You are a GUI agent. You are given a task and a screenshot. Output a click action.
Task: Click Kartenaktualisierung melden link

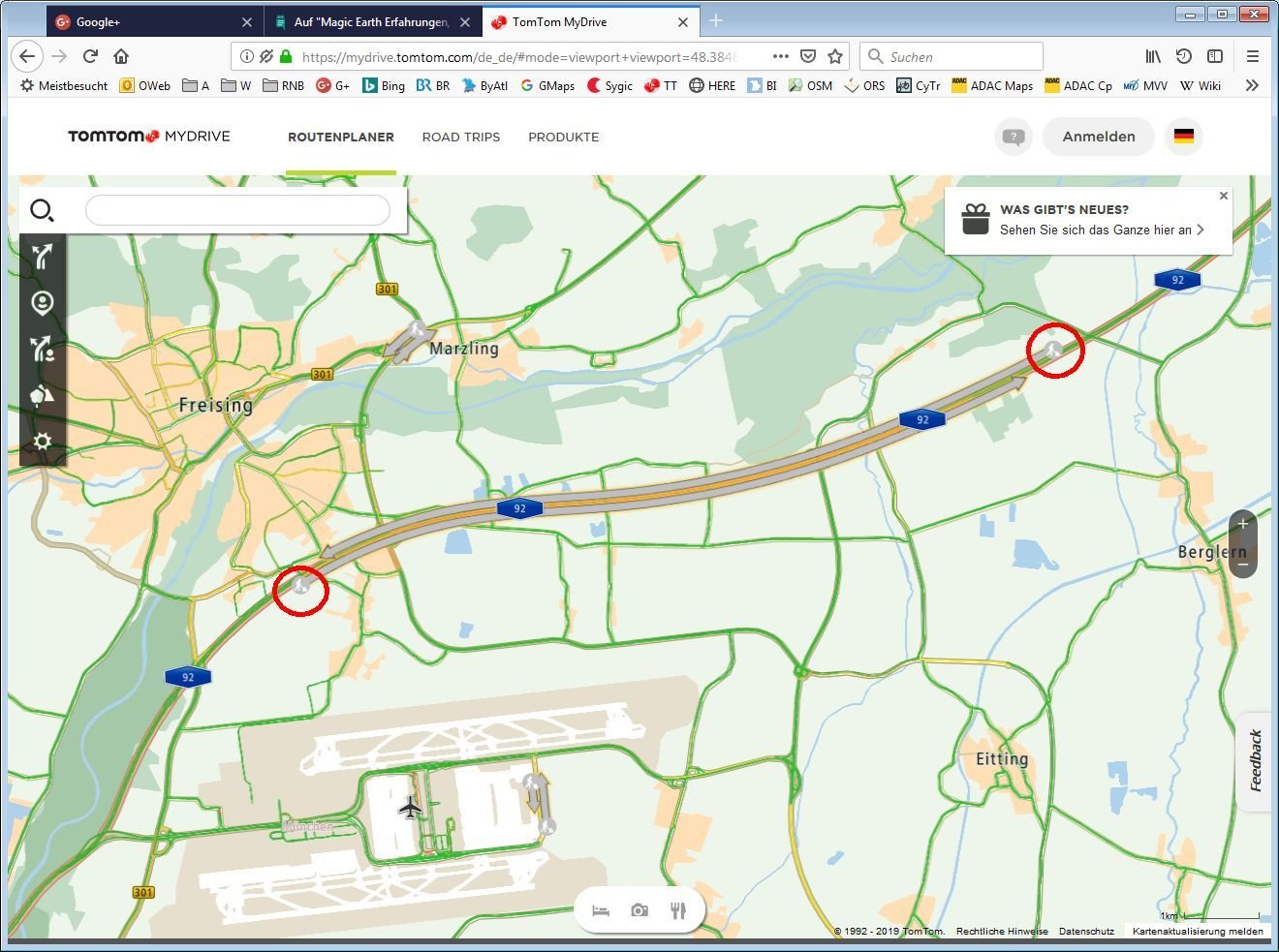pos(1198,932)
